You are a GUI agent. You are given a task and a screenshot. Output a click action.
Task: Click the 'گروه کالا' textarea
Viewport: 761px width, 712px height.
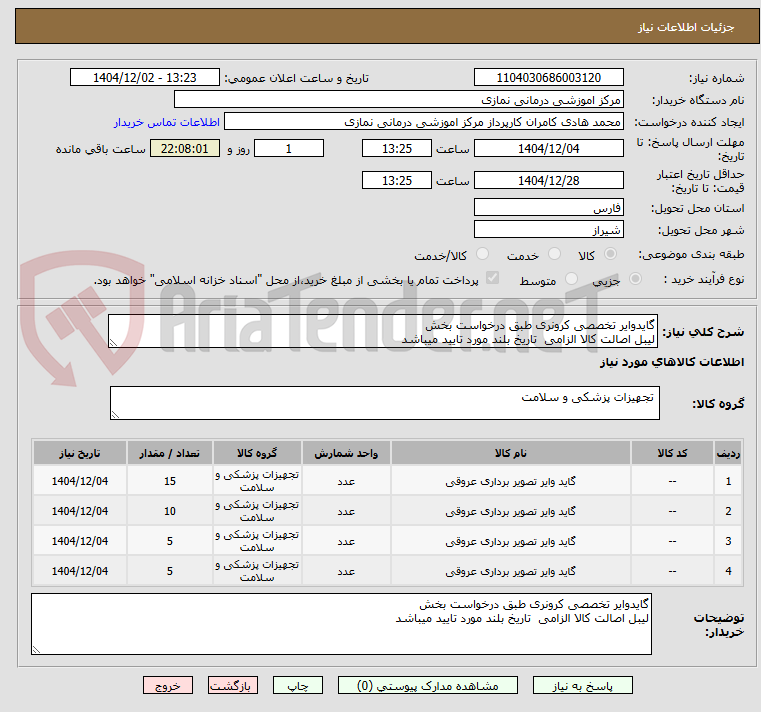tap(384, 403)
